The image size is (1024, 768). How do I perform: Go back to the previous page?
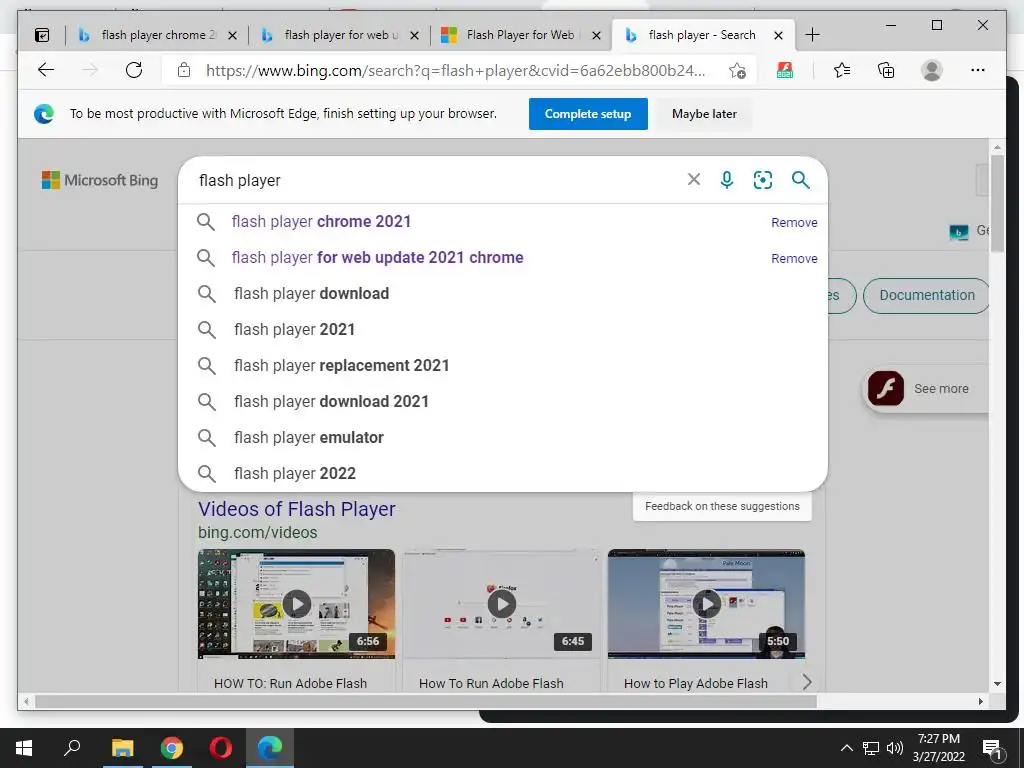tap(46, 70)
